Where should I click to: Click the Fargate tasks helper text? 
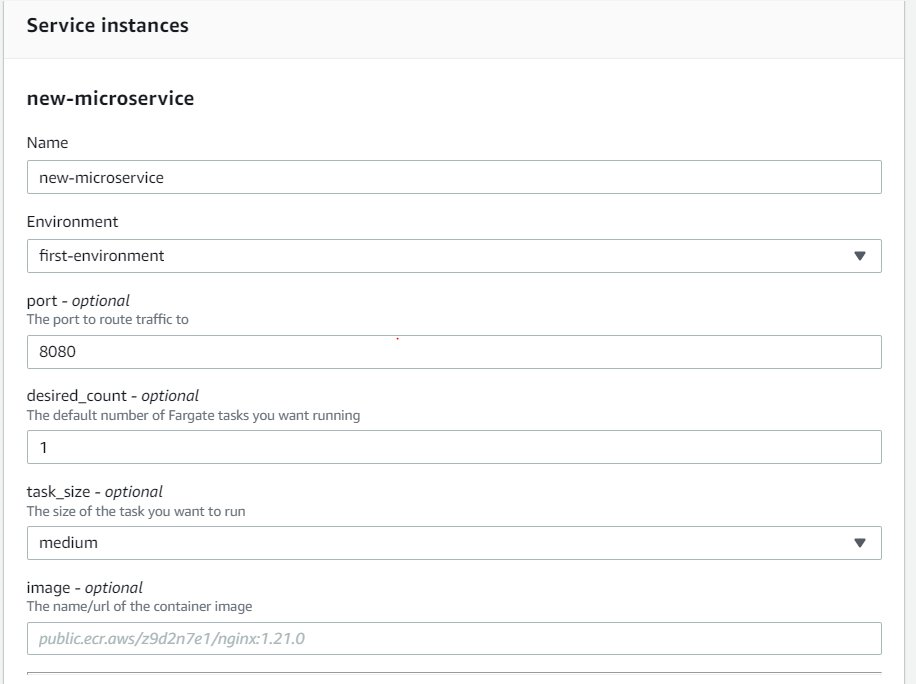click(193, 415)
